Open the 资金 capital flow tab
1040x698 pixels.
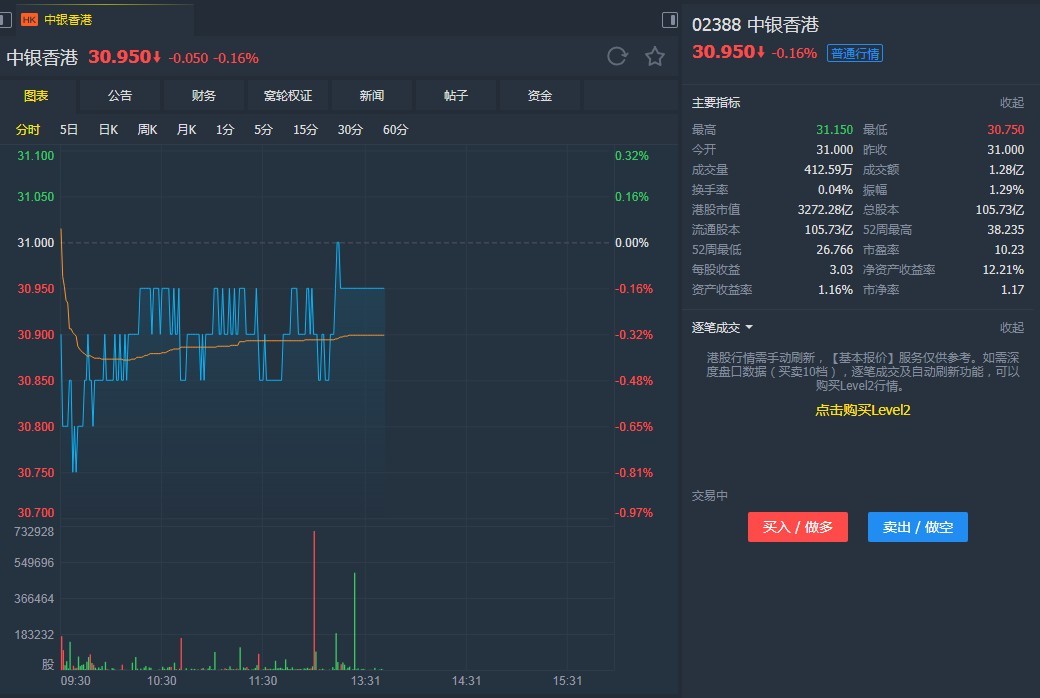tap(540, 96)
